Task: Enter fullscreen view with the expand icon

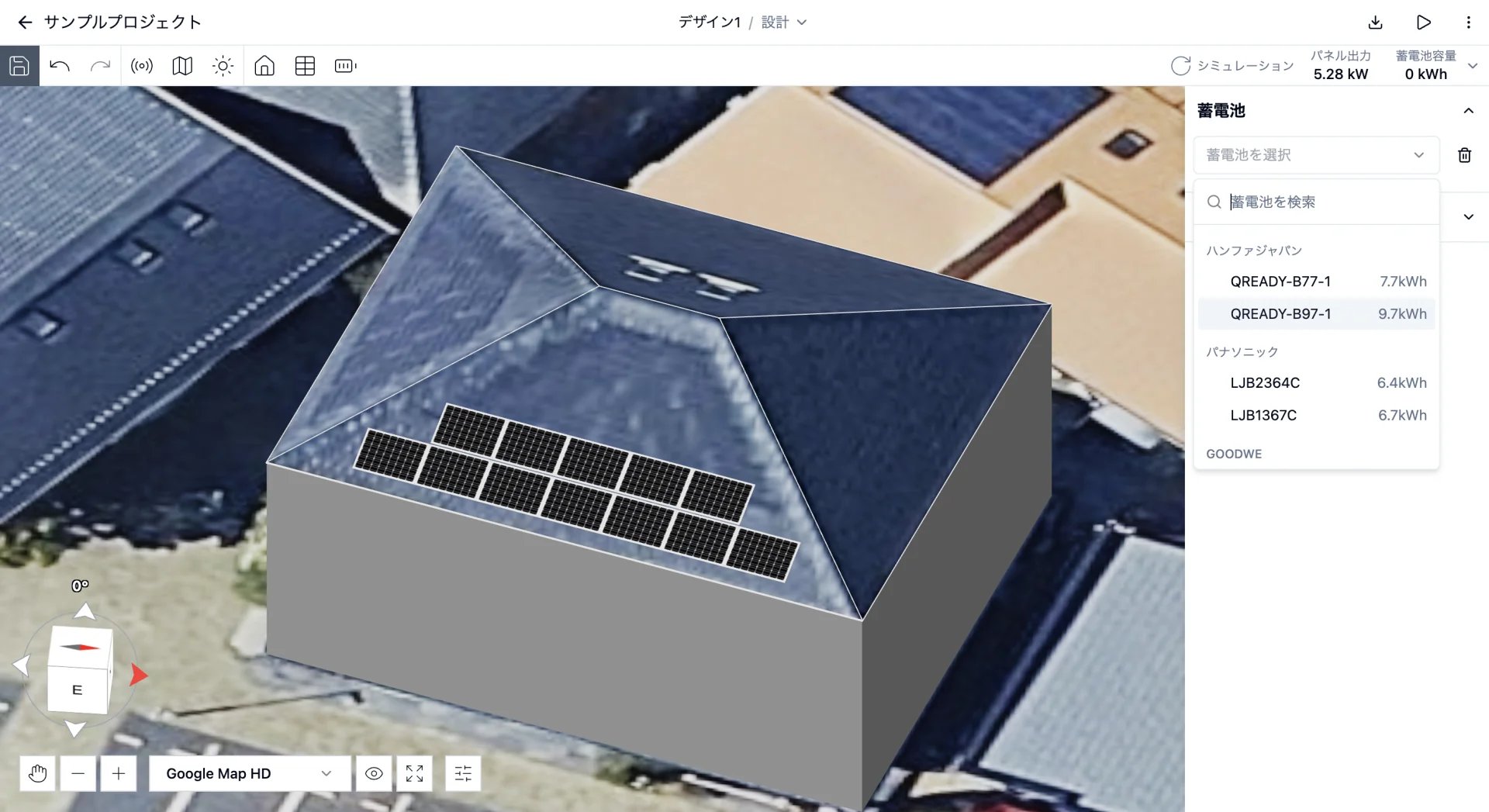Action: [414, 773]
